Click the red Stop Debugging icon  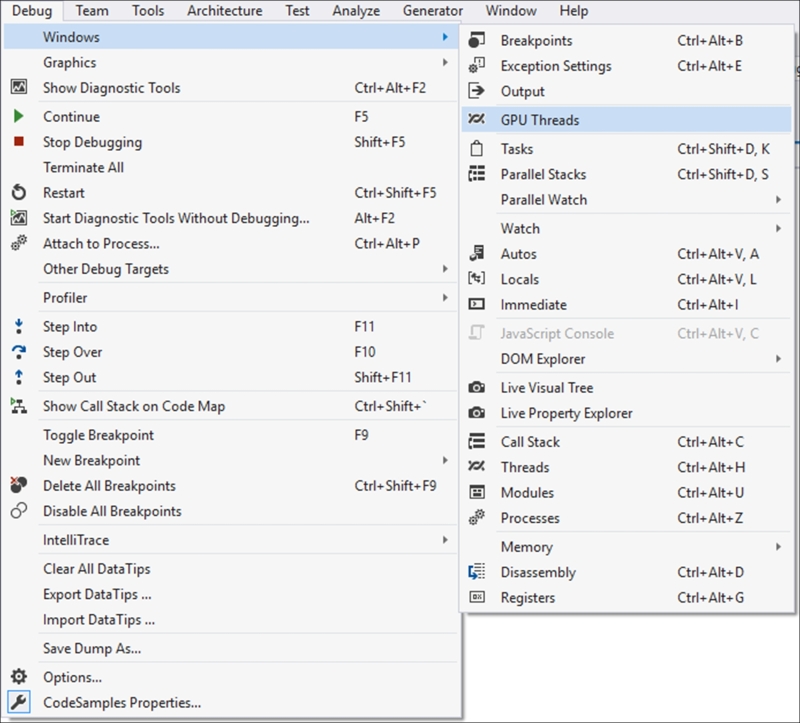pyautogui.click(x=19, y=141)
